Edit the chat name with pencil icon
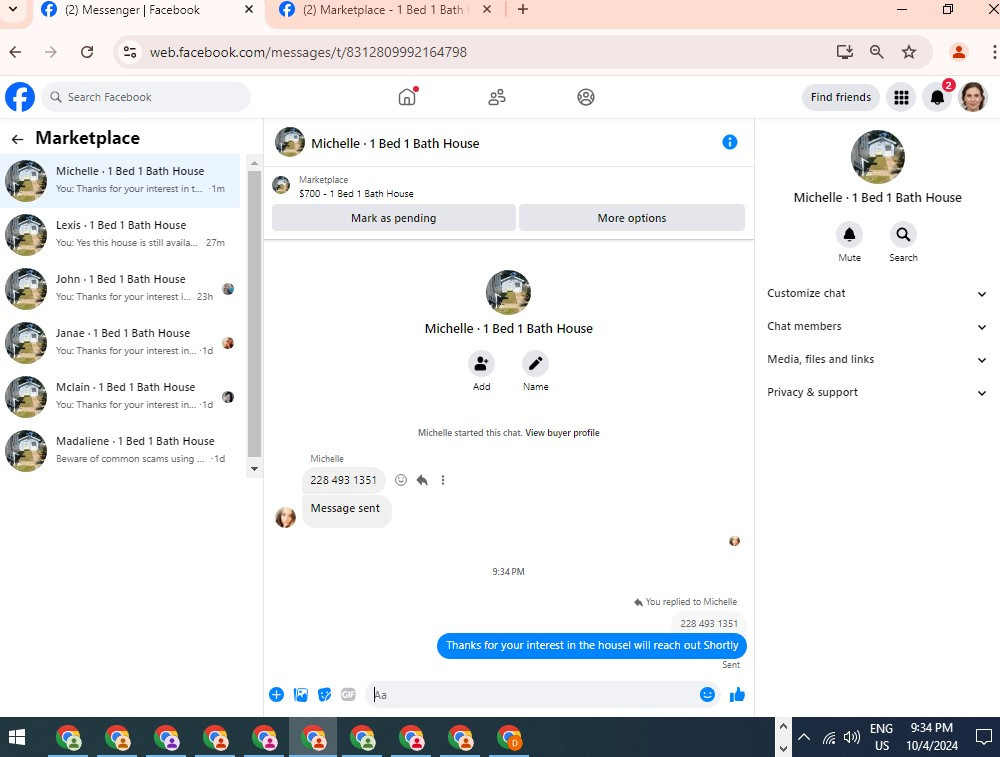The height and width of the screenshot is (757, 1000). [x=535, y=364]
